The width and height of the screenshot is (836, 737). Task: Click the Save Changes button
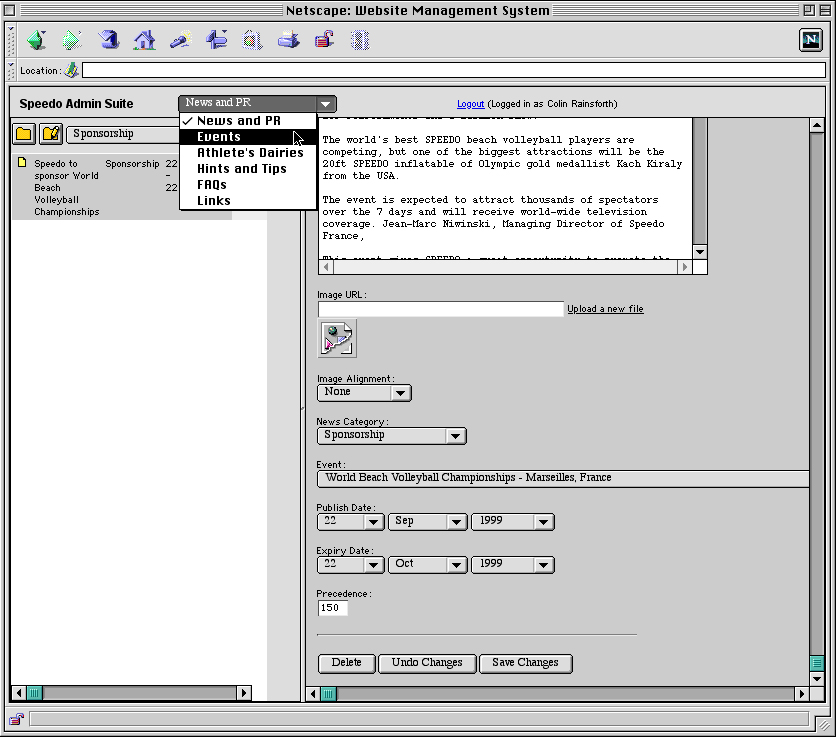pyautogui.click(x=525, y=663)
